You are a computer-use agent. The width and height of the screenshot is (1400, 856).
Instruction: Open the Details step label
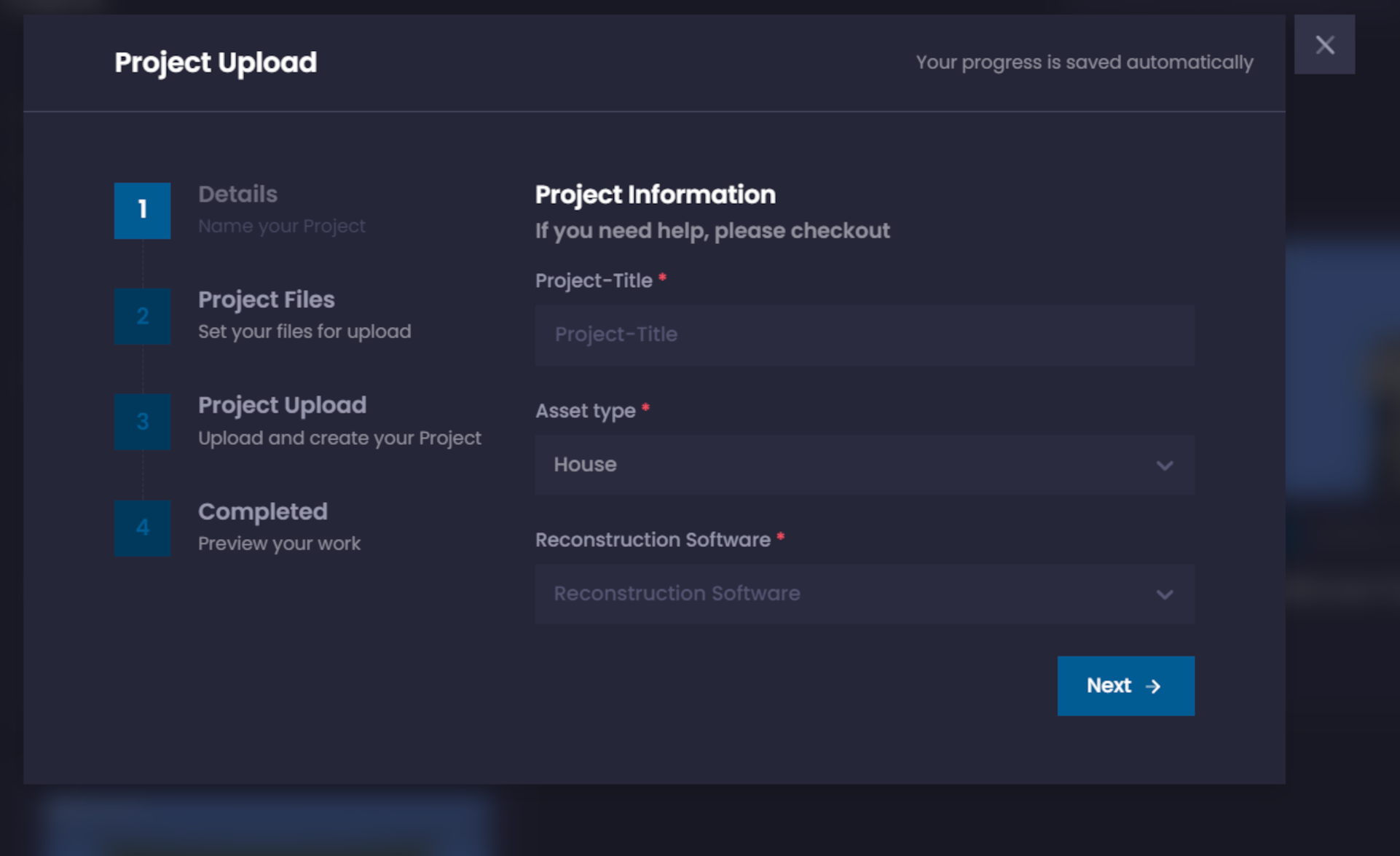point(237,194)
